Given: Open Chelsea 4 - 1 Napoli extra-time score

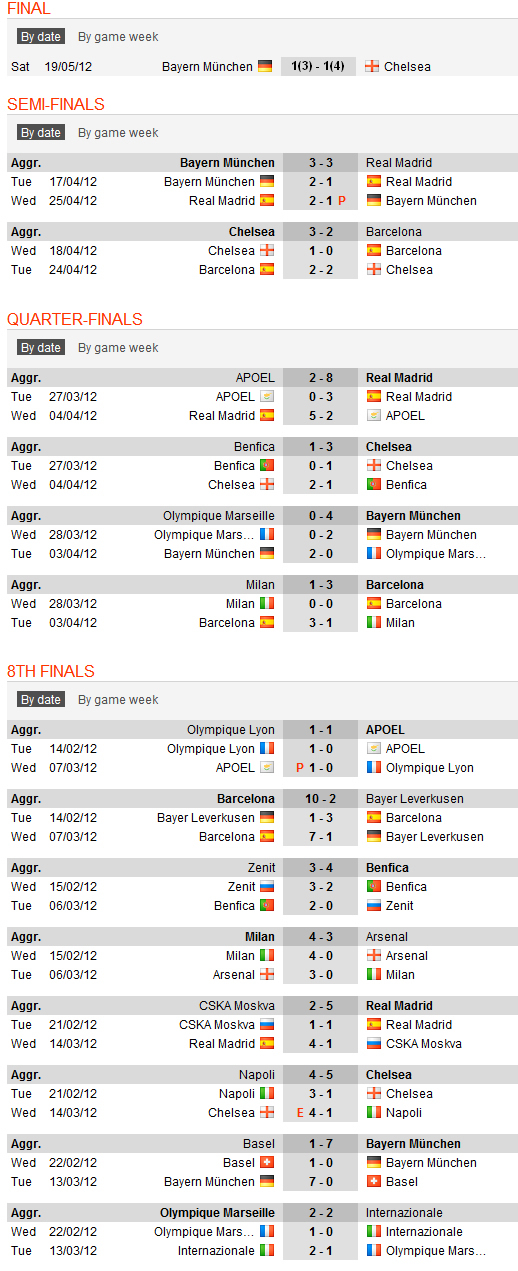Looking at the screenshot, I should click(319, 1113).
